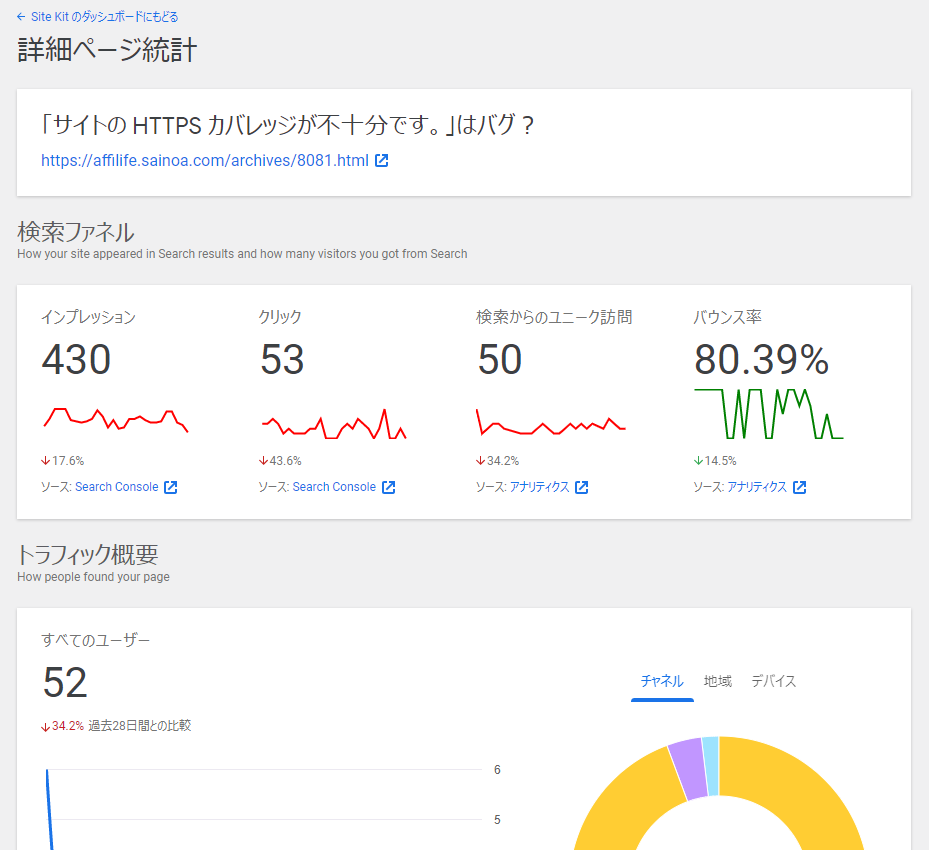Screen dimensions: 929x850
Task: Switch to the 地域 tab
Action: (x=718, y=682)
